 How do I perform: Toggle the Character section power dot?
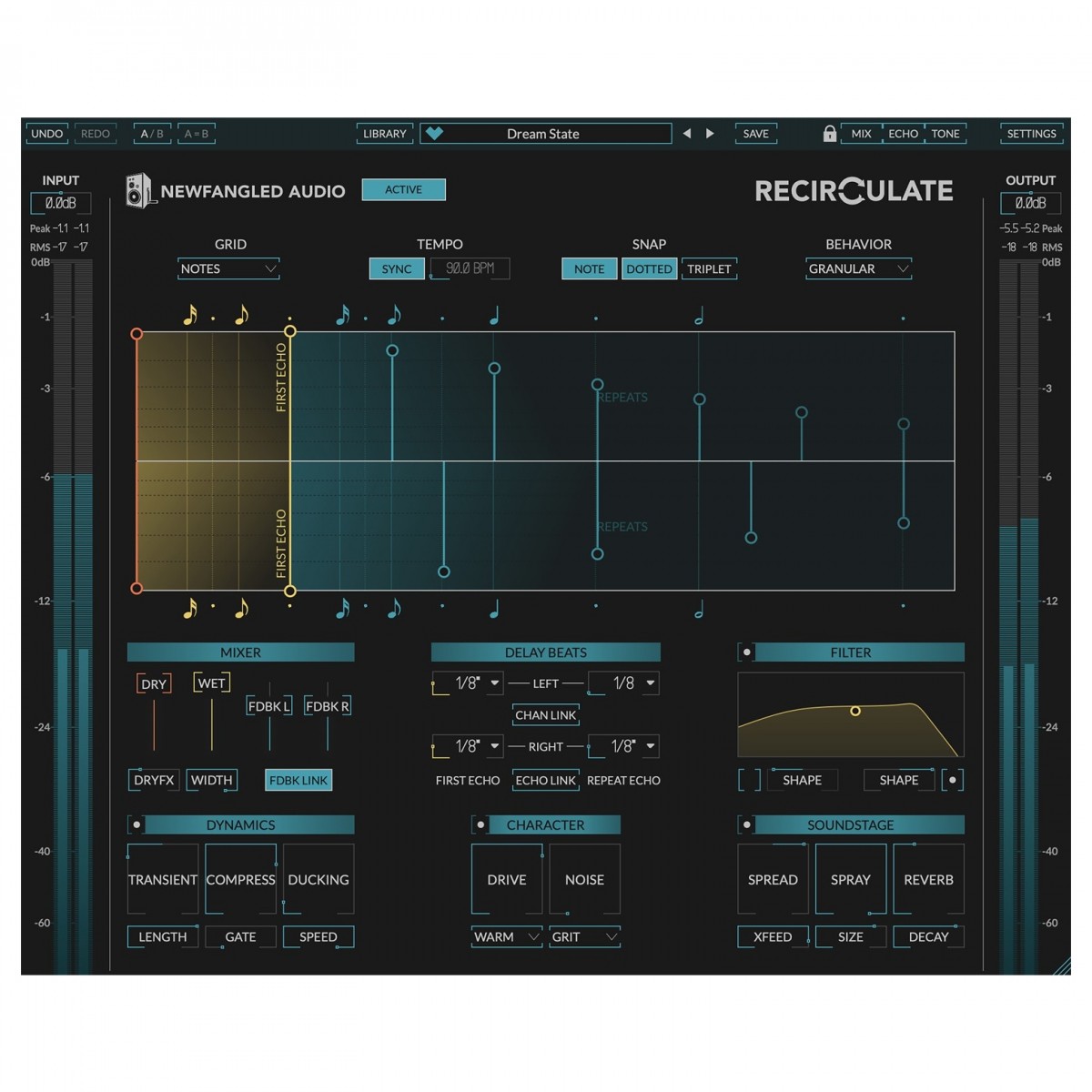click(x=480, y=825)
